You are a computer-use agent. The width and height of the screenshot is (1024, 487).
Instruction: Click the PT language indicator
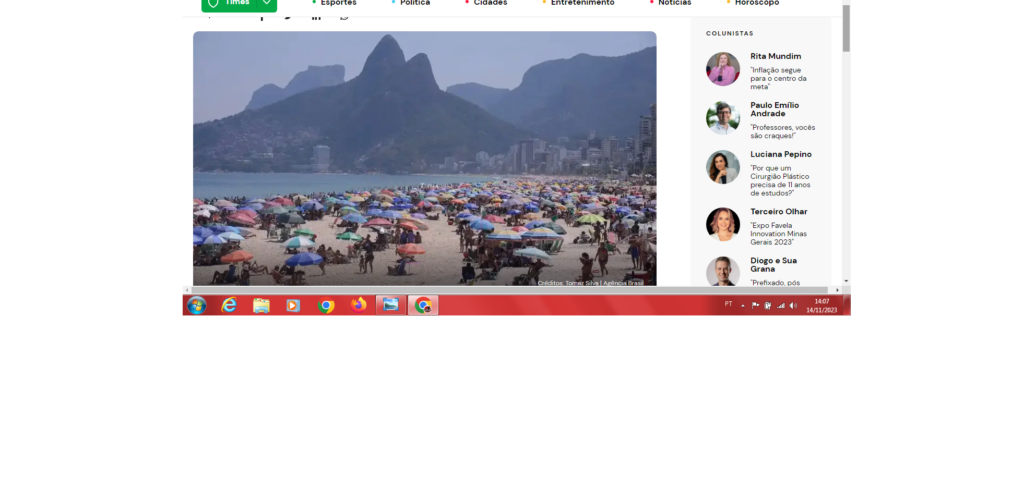(x=728, y=304)
